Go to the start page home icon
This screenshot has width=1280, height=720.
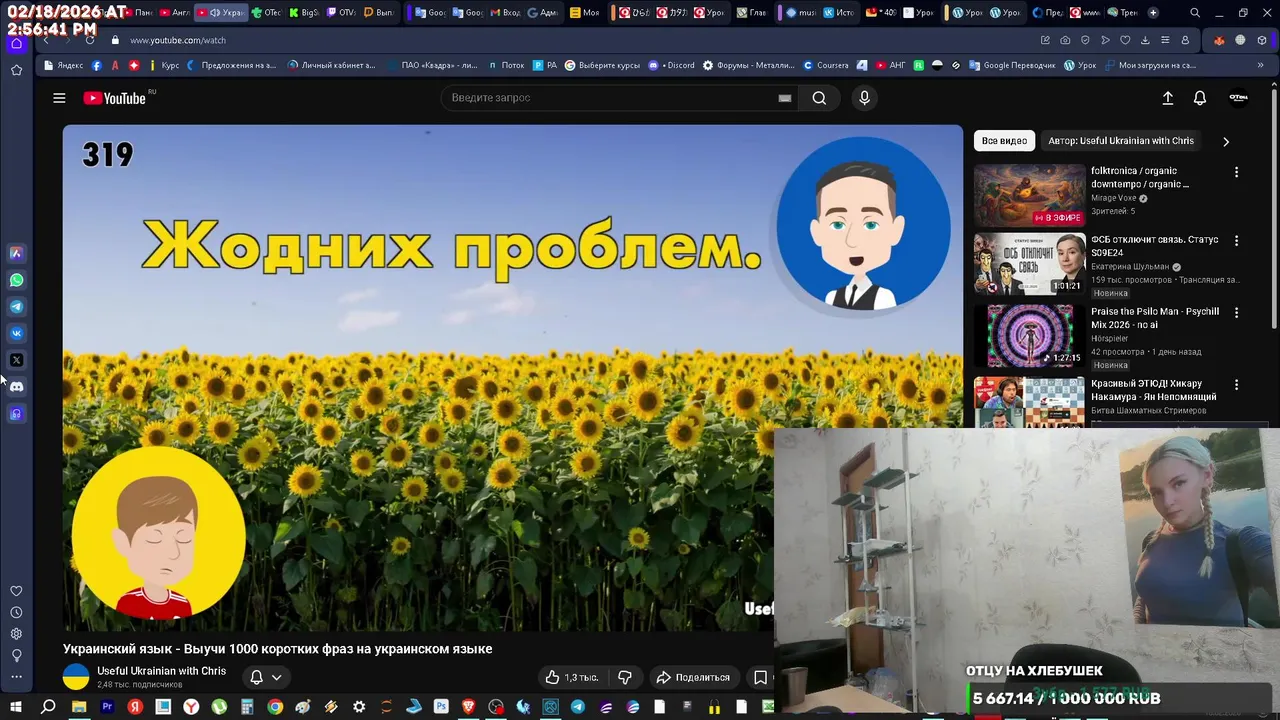[16, 43]
